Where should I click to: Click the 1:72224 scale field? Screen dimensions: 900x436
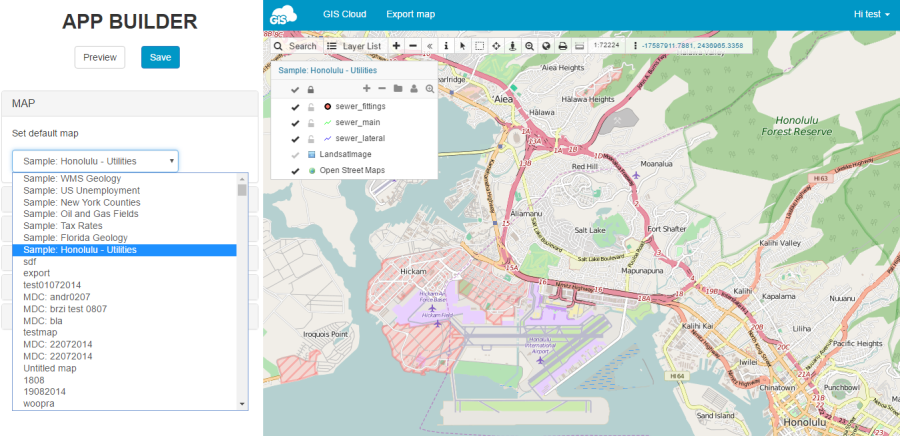click(607, 44)
